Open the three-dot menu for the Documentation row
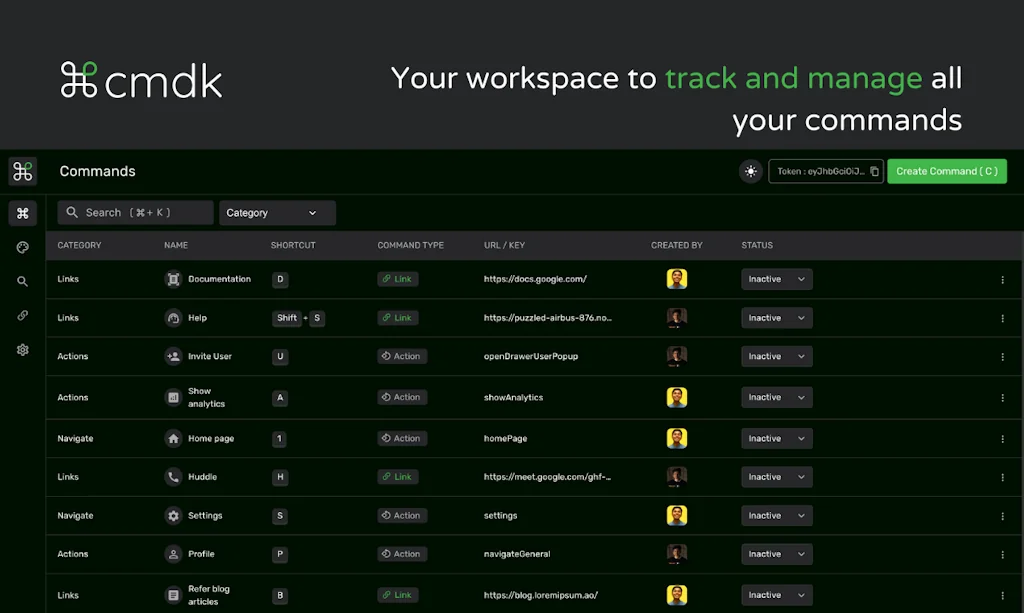The image size is (1024, 613). pyautogui.click(x=1003, y=279)
